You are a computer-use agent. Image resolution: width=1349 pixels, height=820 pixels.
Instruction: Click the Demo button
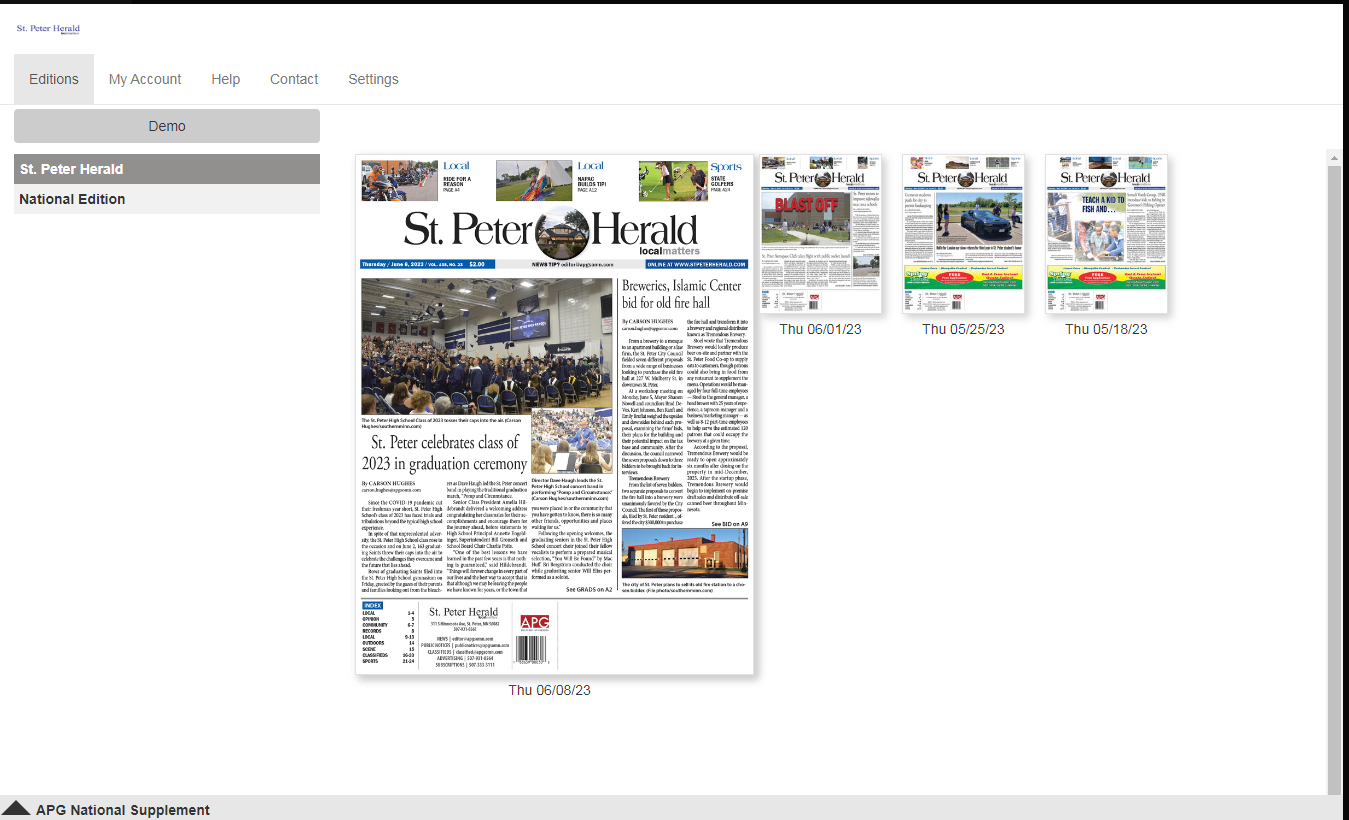click(166, 125)
